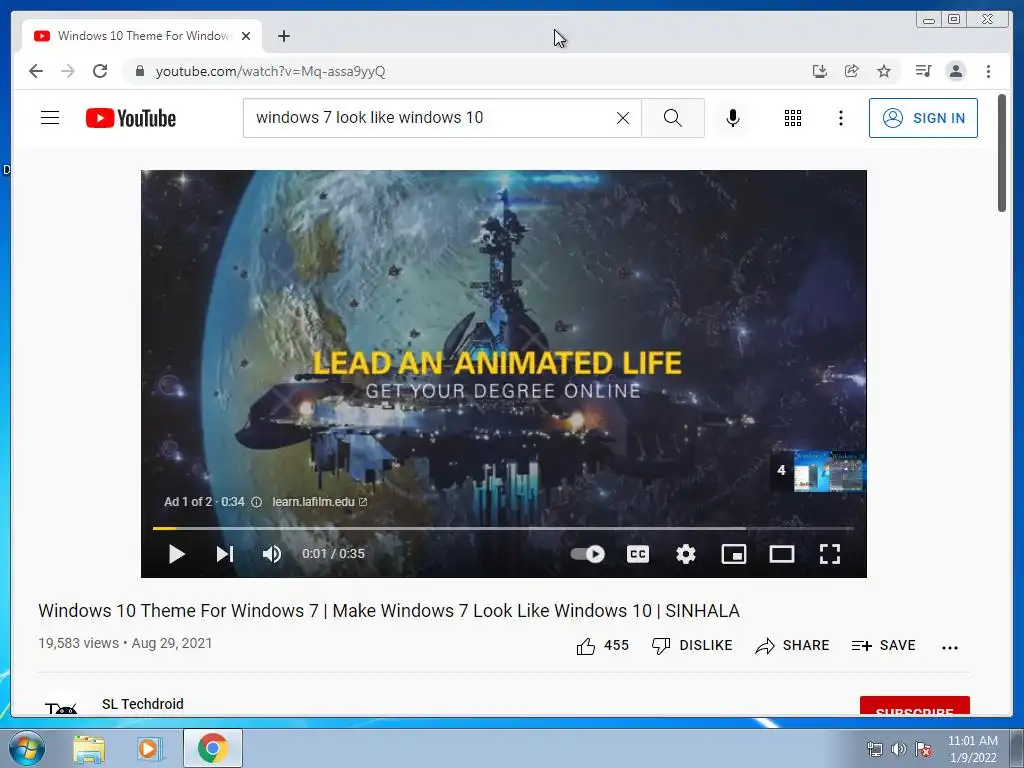Image resolution: width=1024 pixels, height=768 pixels.
Task: Open the YouTube apps grid icon
Action: 793,118
